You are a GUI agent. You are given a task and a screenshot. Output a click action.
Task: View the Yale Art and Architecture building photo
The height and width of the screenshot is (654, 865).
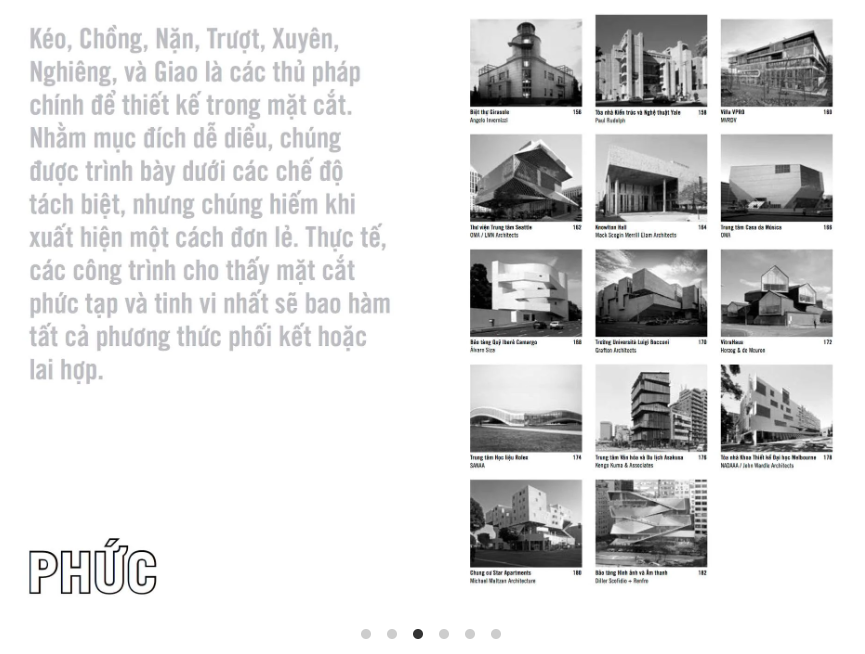(x=651, y=61)
